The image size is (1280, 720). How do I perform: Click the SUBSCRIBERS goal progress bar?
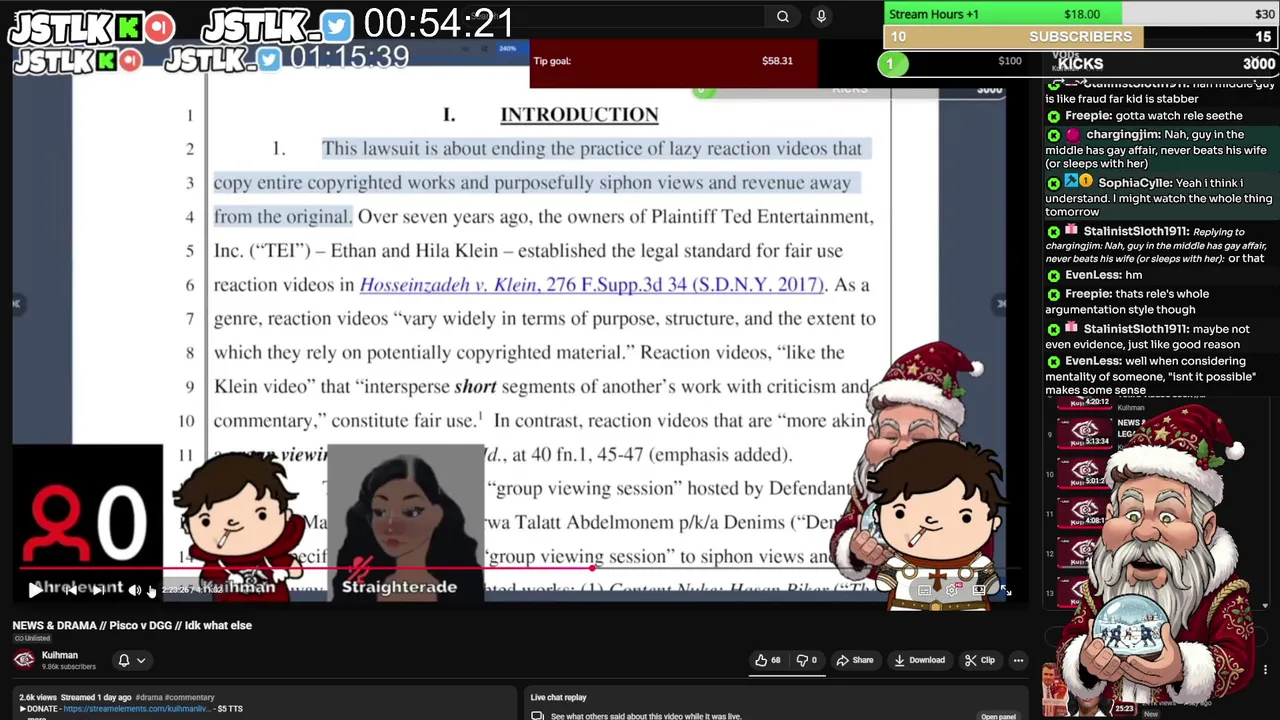[1080, 36]
